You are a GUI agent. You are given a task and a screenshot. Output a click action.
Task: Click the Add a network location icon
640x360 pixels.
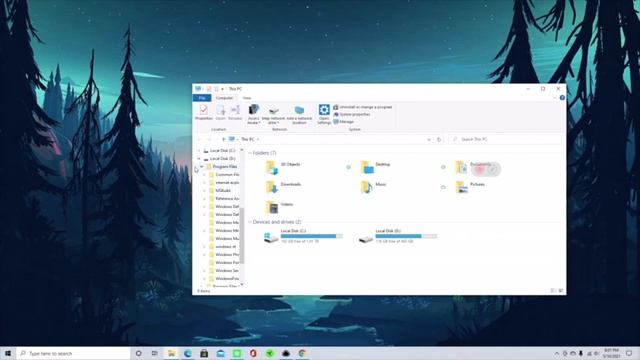coord(299,114)
